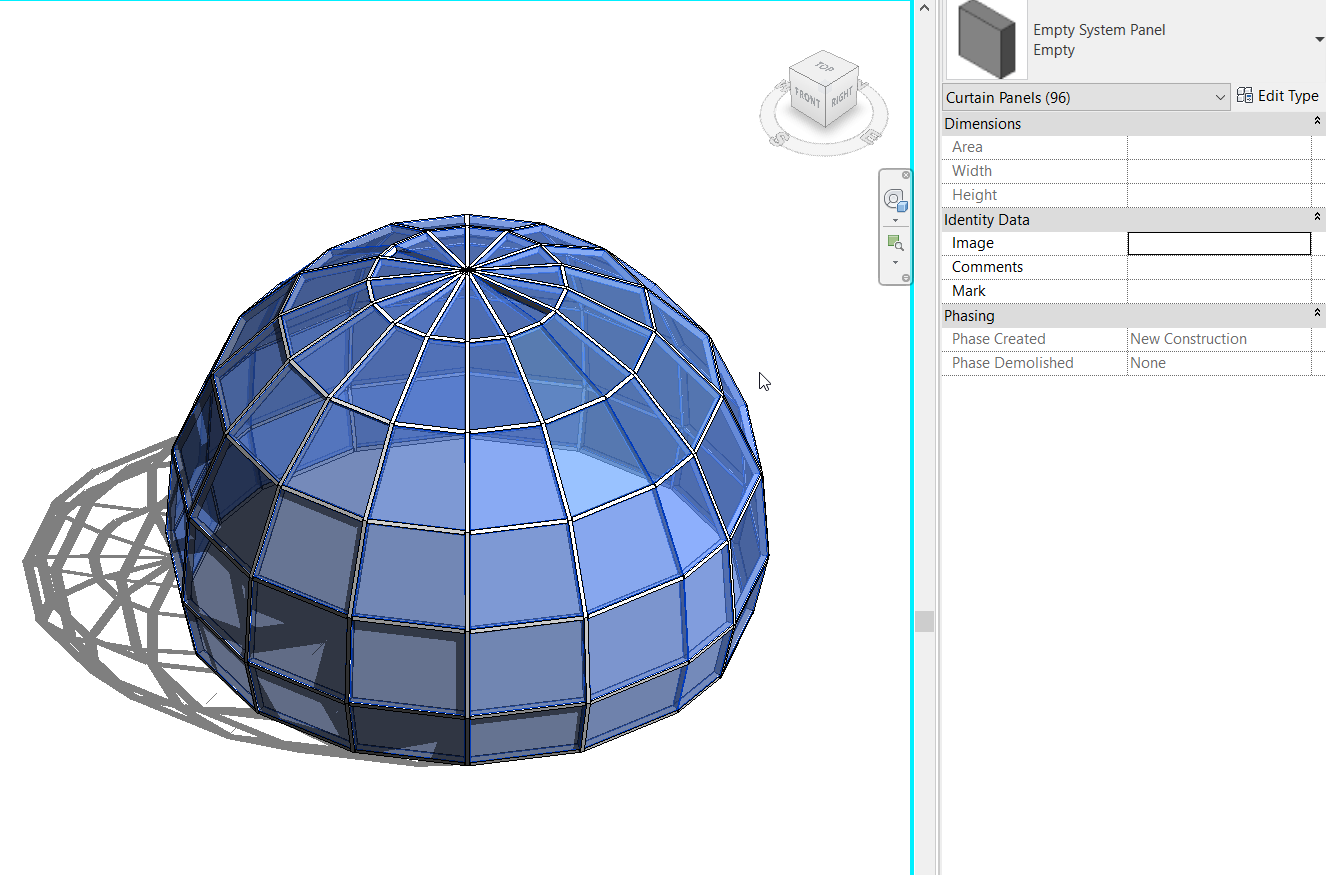This screenshot has height=875, width=1326.
Task: Open the steering wheel options arrow
Action: click(893, 219)
